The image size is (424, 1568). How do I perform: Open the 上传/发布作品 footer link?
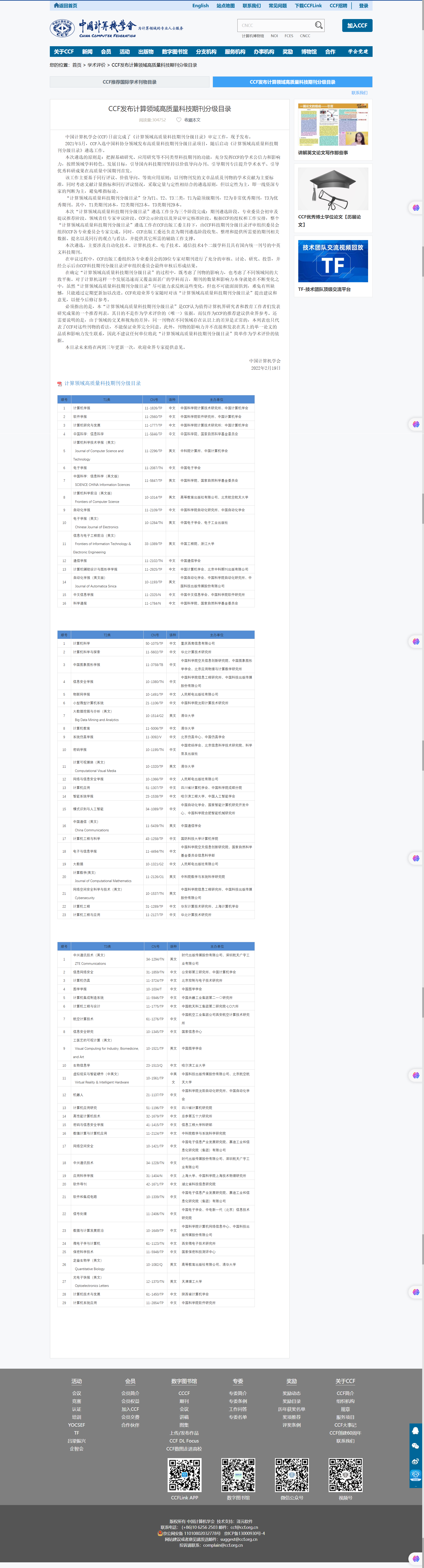pyautogui.click(x=184, y=1433)
